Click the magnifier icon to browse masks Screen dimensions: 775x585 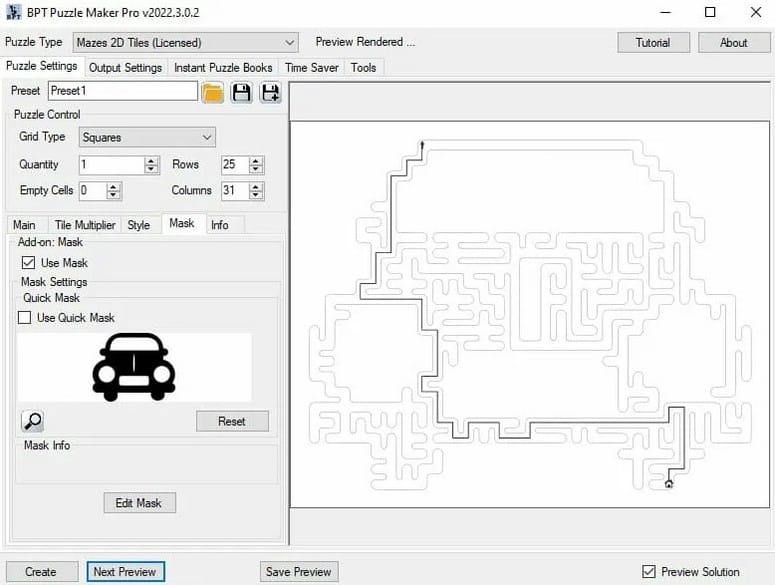pyautogui.click(x=32, y=421)
